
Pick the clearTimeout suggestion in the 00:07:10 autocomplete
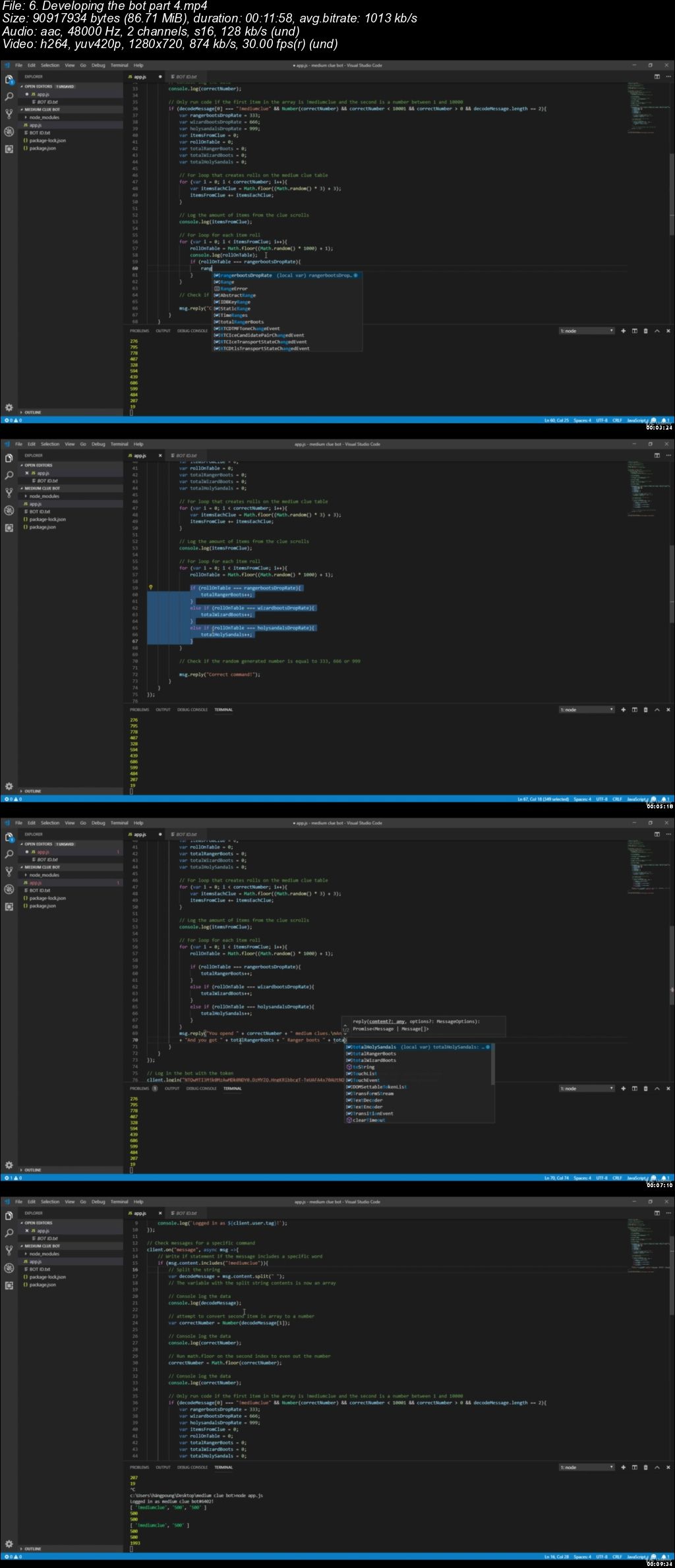click(x=419, y=1120)
